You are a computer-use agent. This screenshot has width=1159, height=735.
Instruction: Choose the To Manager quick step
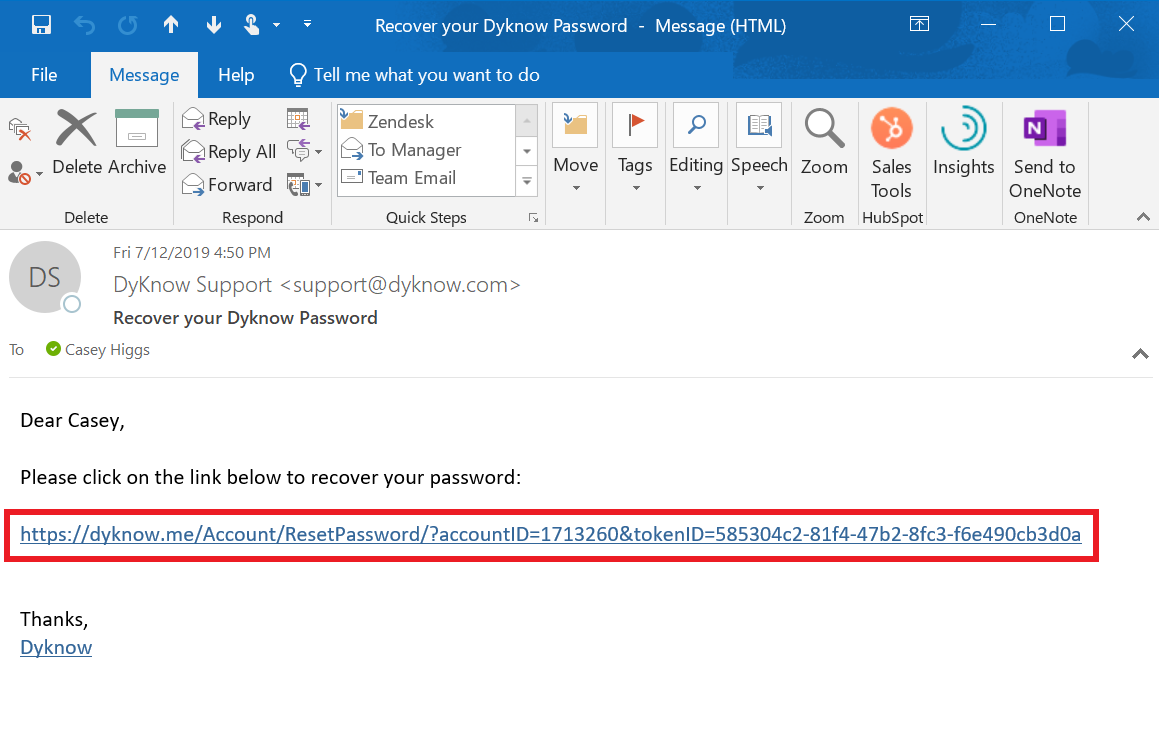tap(426, 150)
